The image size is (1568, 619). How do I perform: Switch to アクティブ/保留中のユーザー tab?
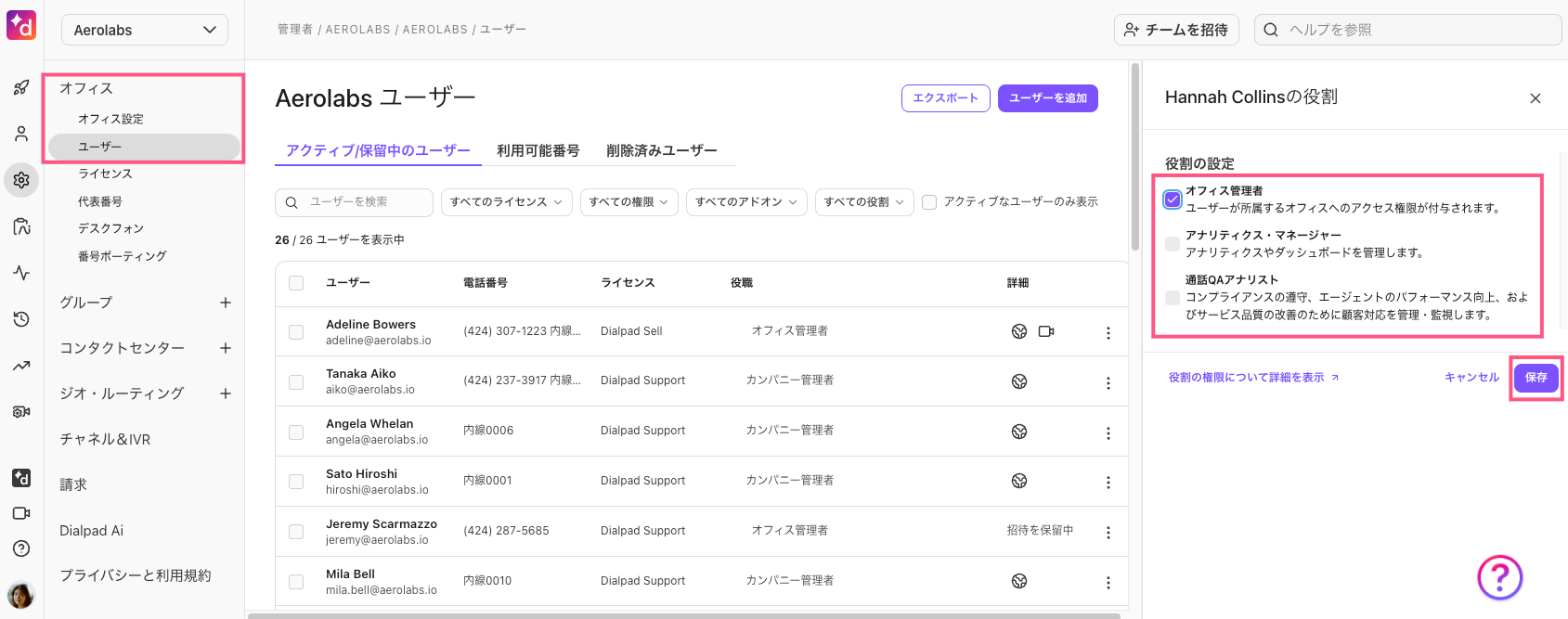coord(378,150)
